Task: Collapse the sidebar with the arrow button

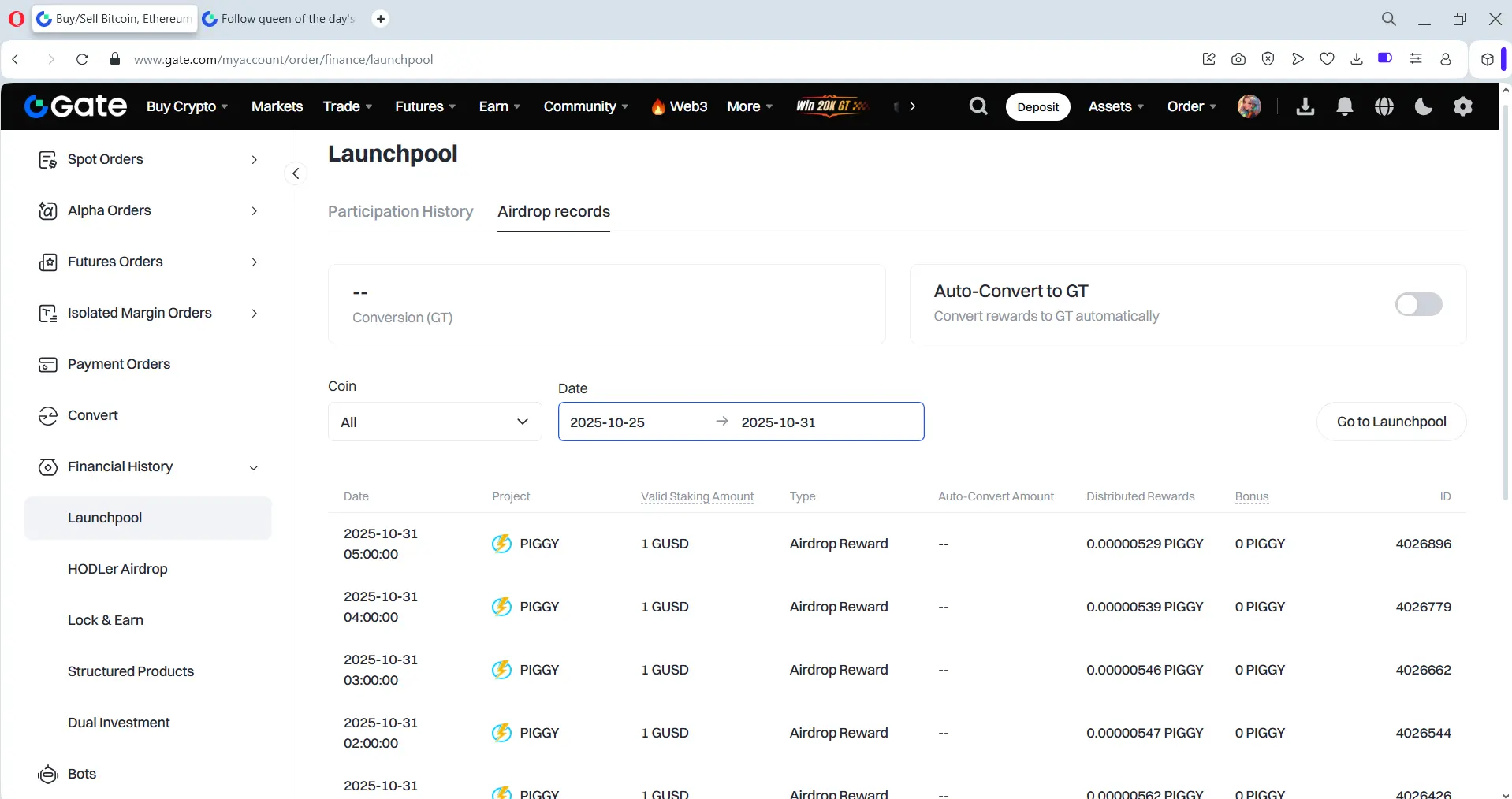Action: [x=296, y=173]
